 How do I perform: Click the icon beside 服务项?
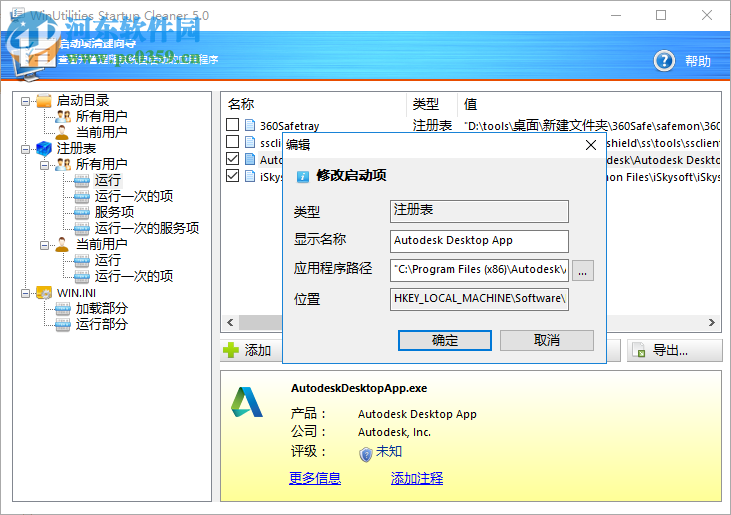(82, 212)
